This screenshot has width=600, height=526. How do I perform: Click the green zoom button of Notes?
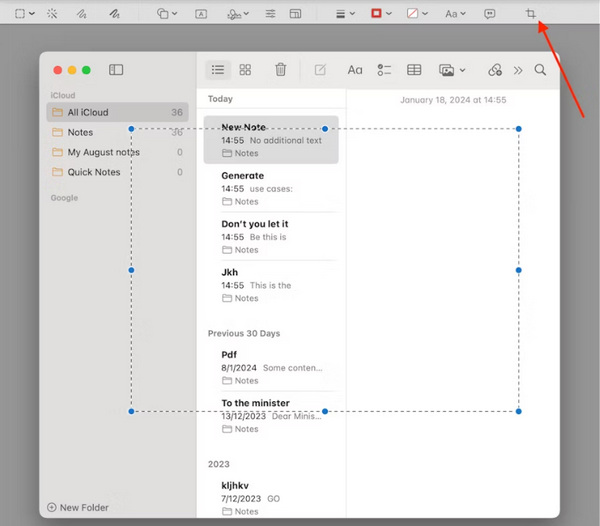tap(86, 70)
